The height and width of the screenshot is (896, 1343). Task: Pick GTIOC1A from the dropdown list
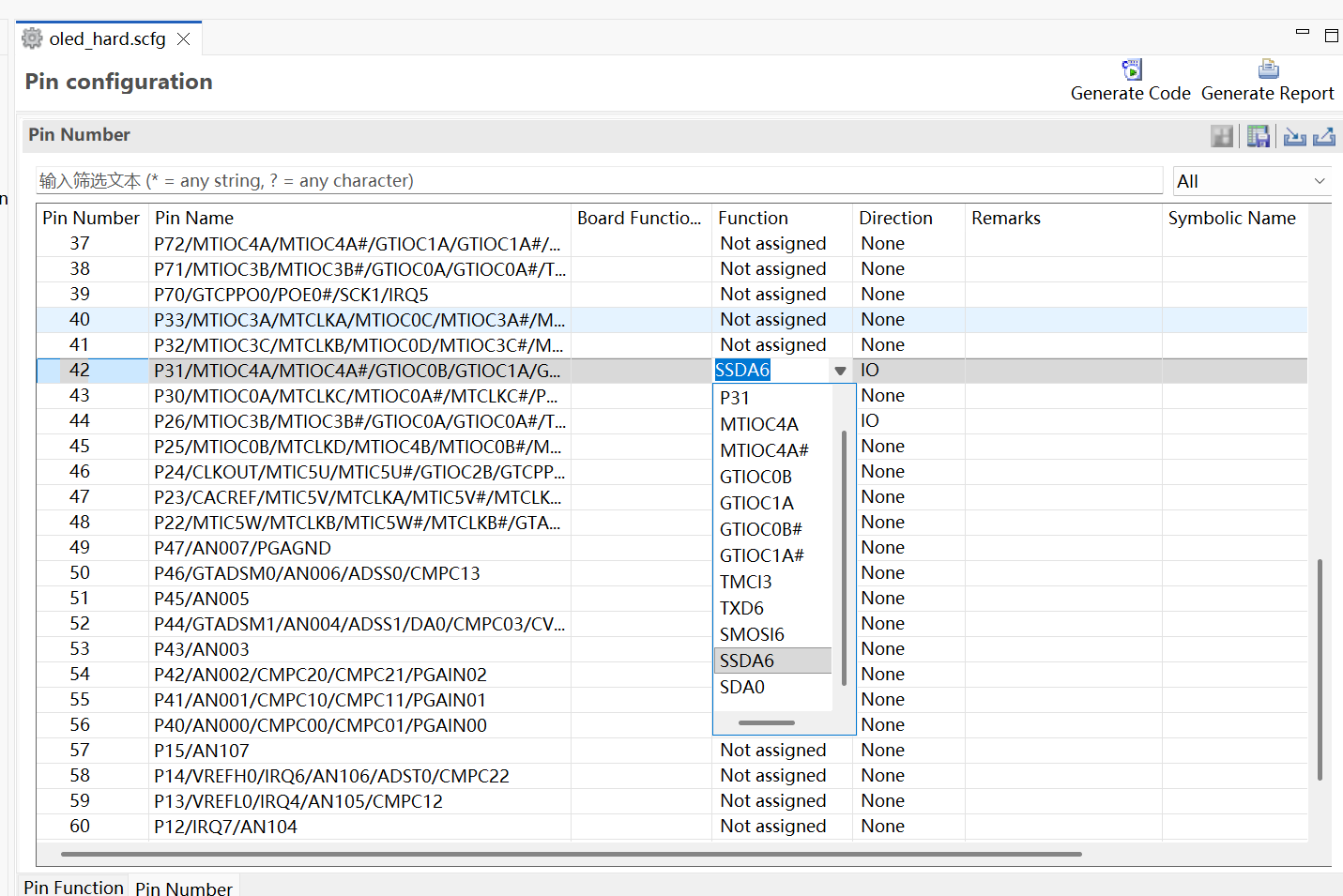pyautogui.click(x=773, y=503)
